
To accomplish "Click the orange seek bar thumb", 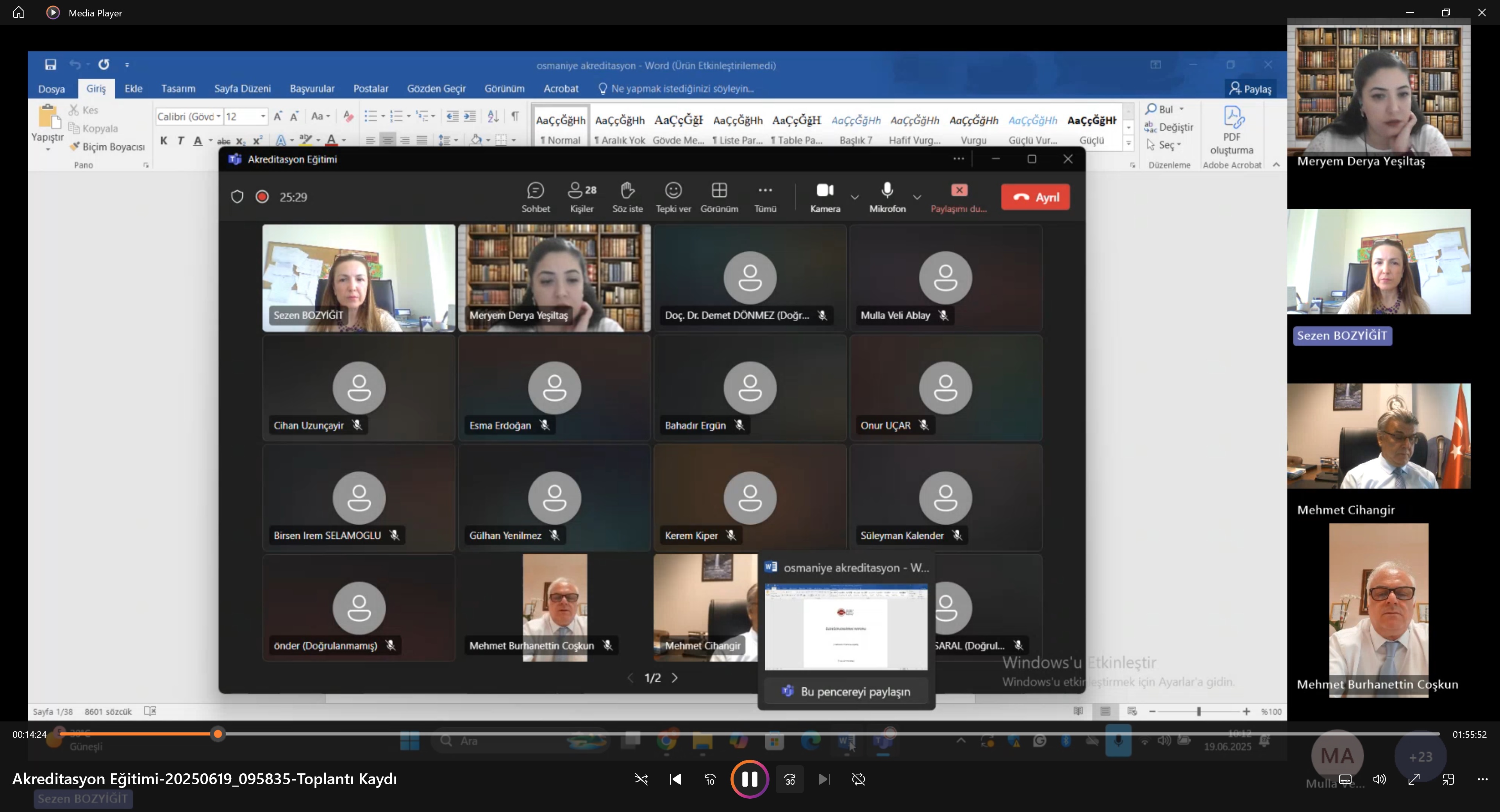I will [x=218, y=734].
